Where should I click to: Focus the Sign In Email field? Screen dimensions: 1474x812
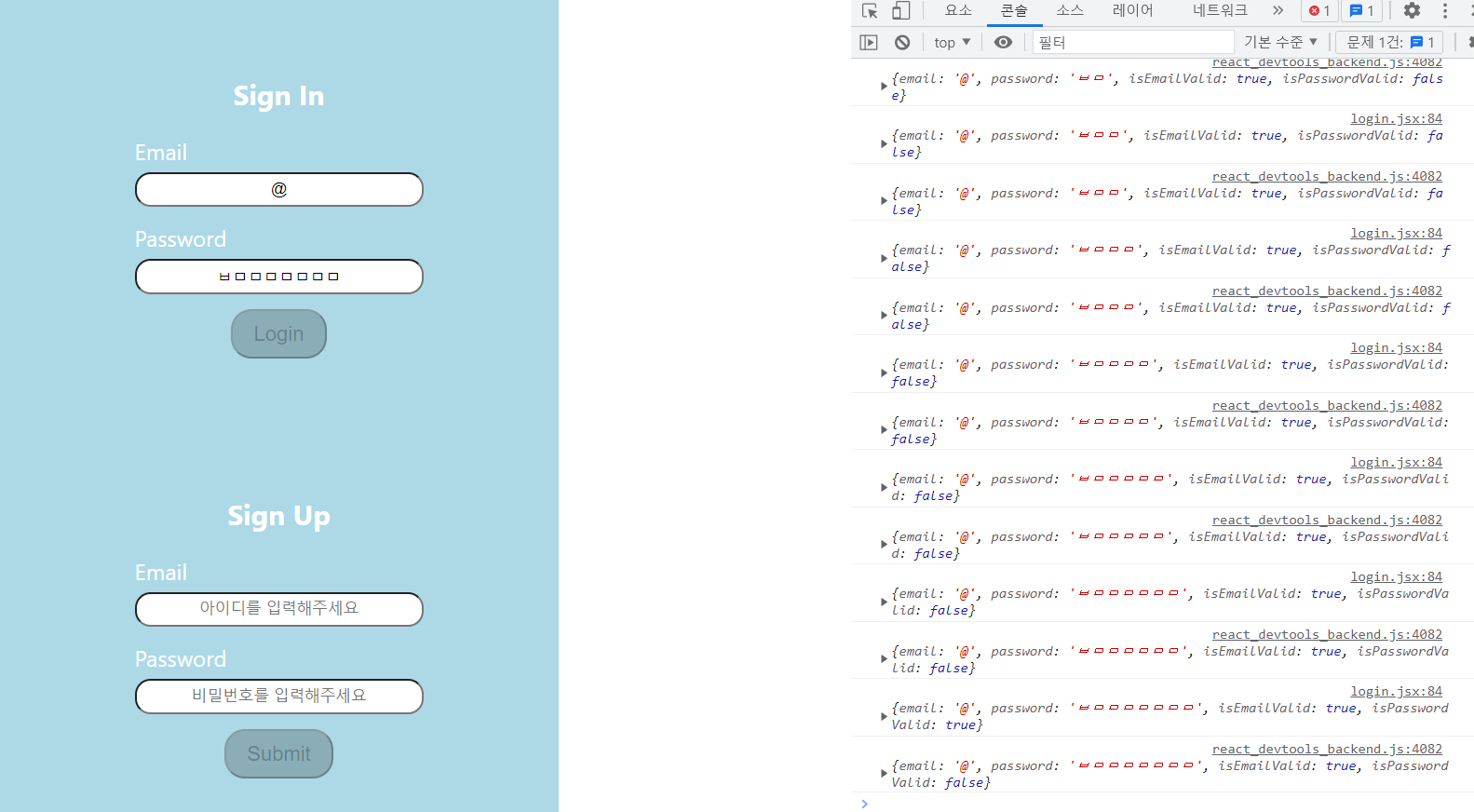point(279,190)
